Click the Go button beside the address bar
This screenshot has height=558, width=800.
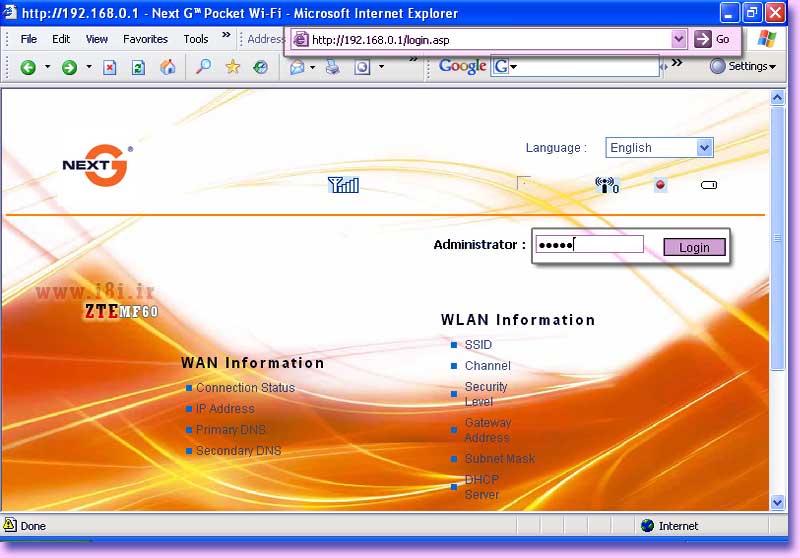tap(713, 39)
